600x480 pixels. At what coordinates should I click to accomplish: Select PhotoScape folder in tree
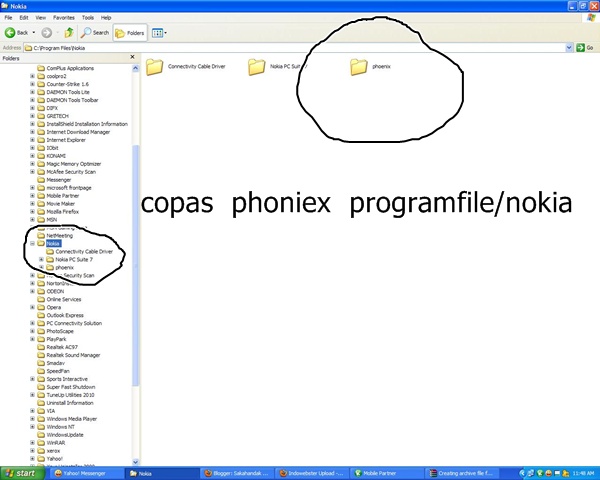point(60,331)
